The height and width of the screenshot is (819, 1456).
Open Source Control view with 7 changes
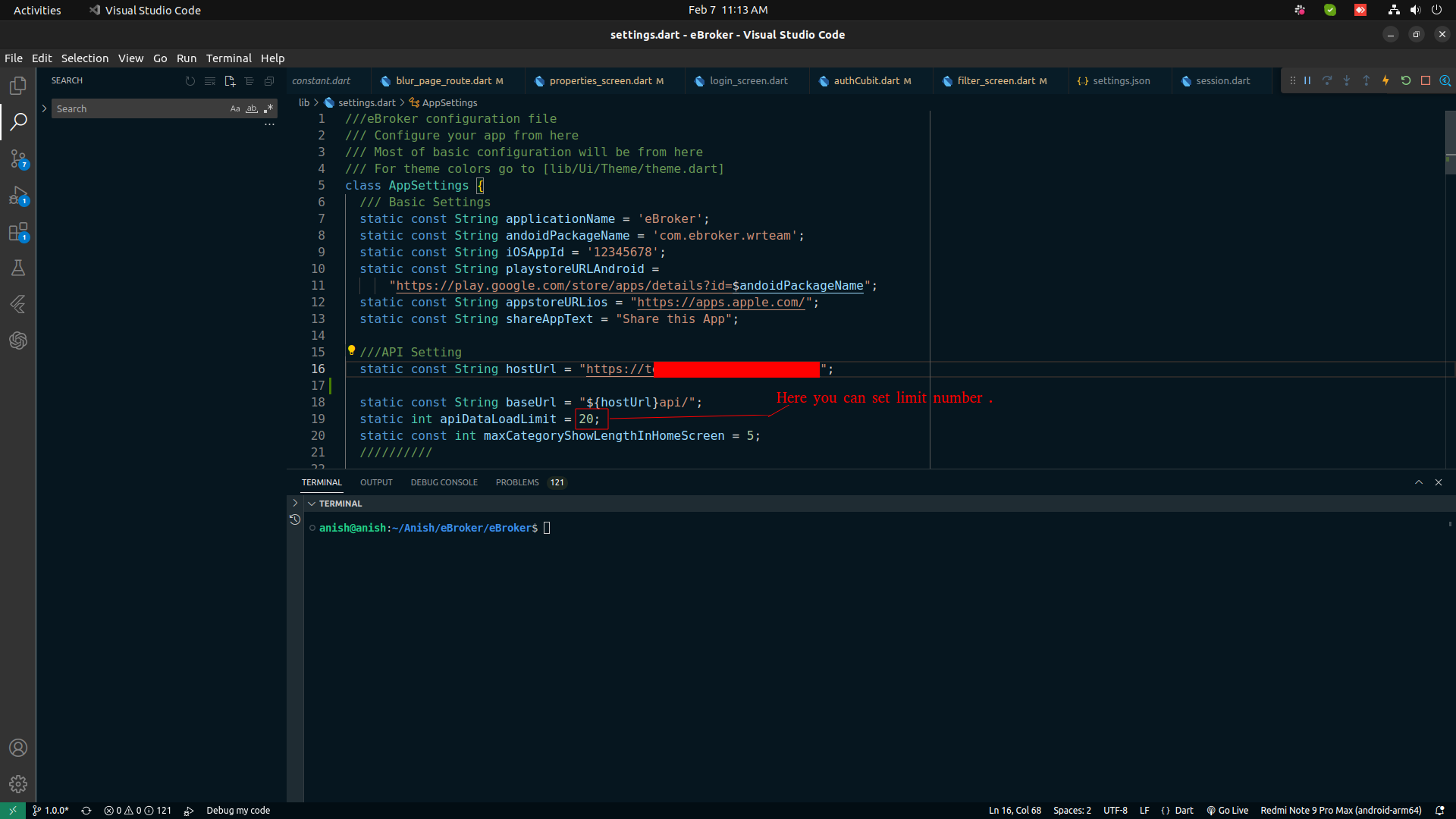pyautogui.click(x=18, y=158)
